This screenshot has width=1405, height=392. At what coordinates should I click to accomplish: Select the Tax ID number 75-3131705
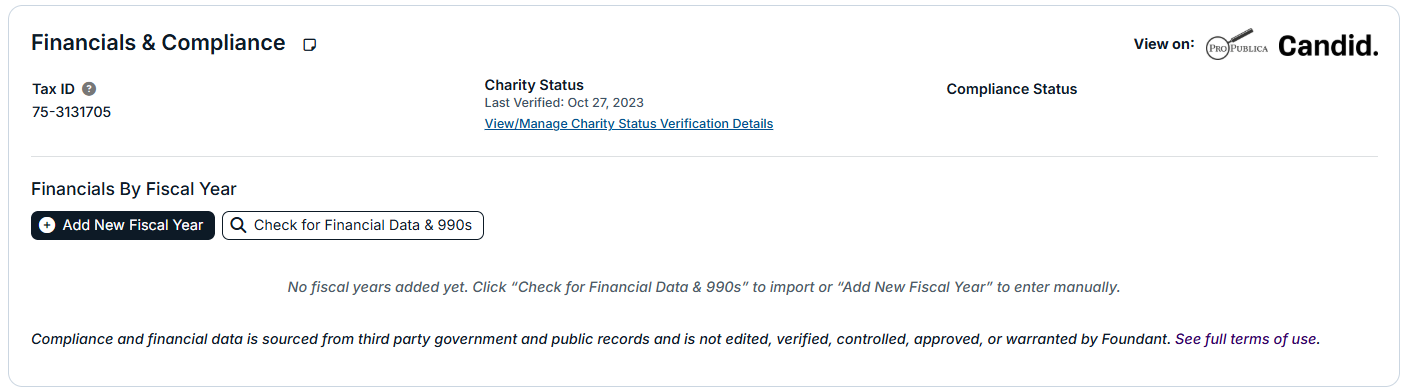point(72,112)
